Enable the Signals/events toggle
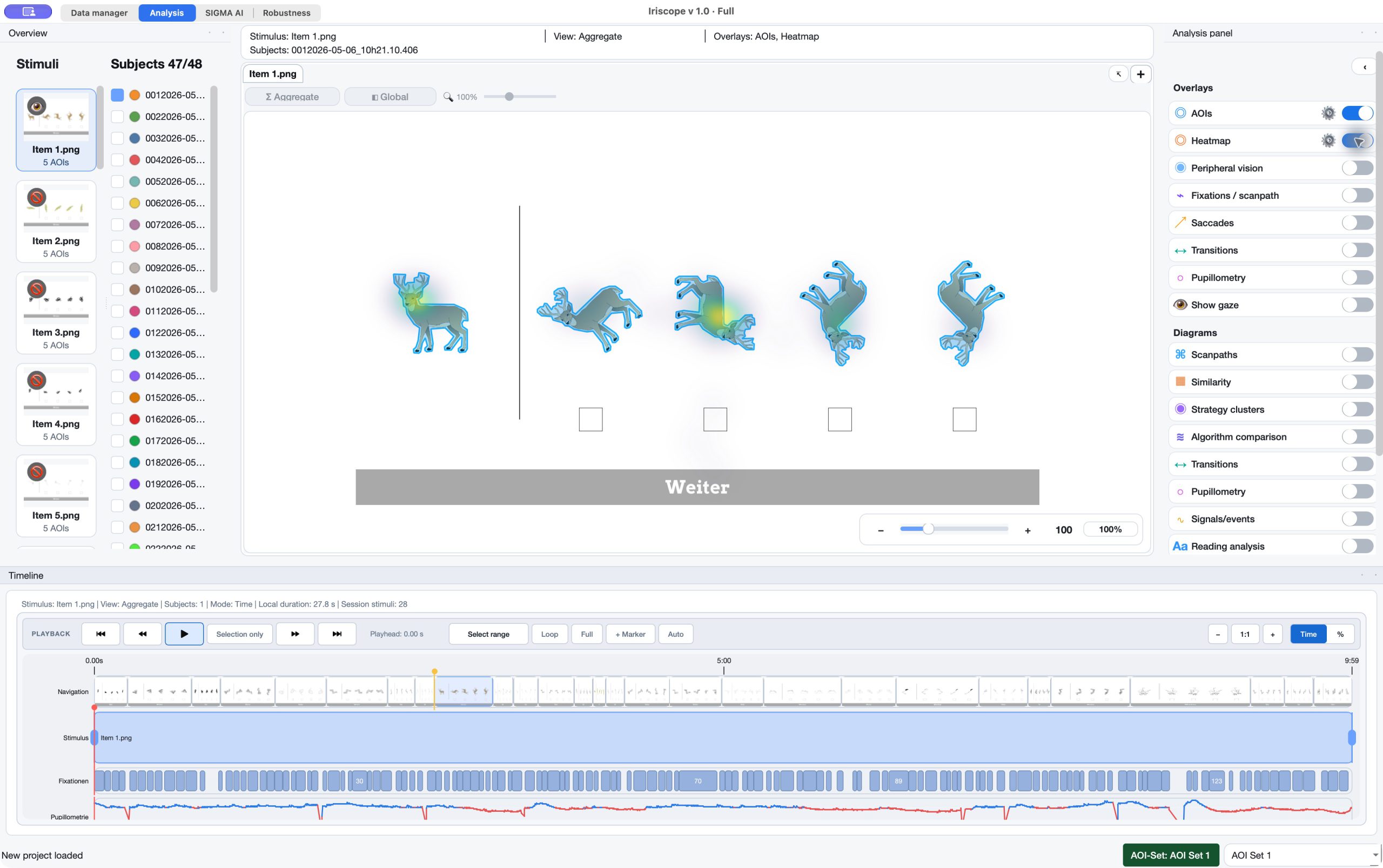 1357,519
